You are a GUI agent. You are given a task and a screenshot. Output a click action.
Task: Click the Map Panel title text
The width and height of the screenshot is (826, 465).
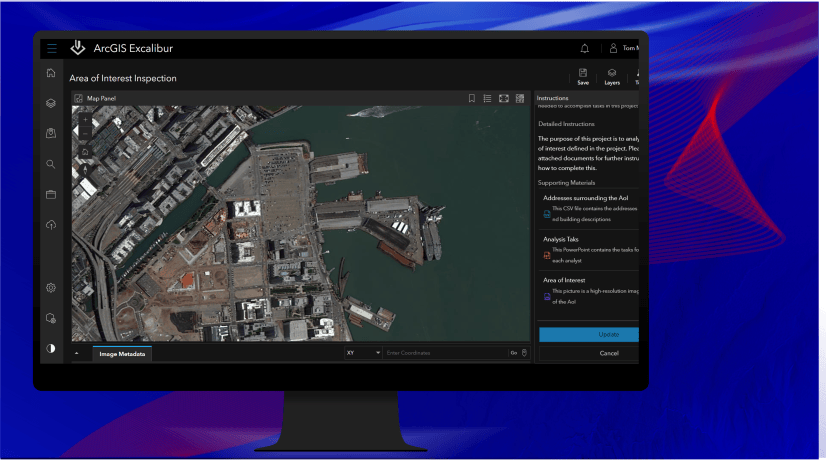pyautogui.click(x=101, y=98)
